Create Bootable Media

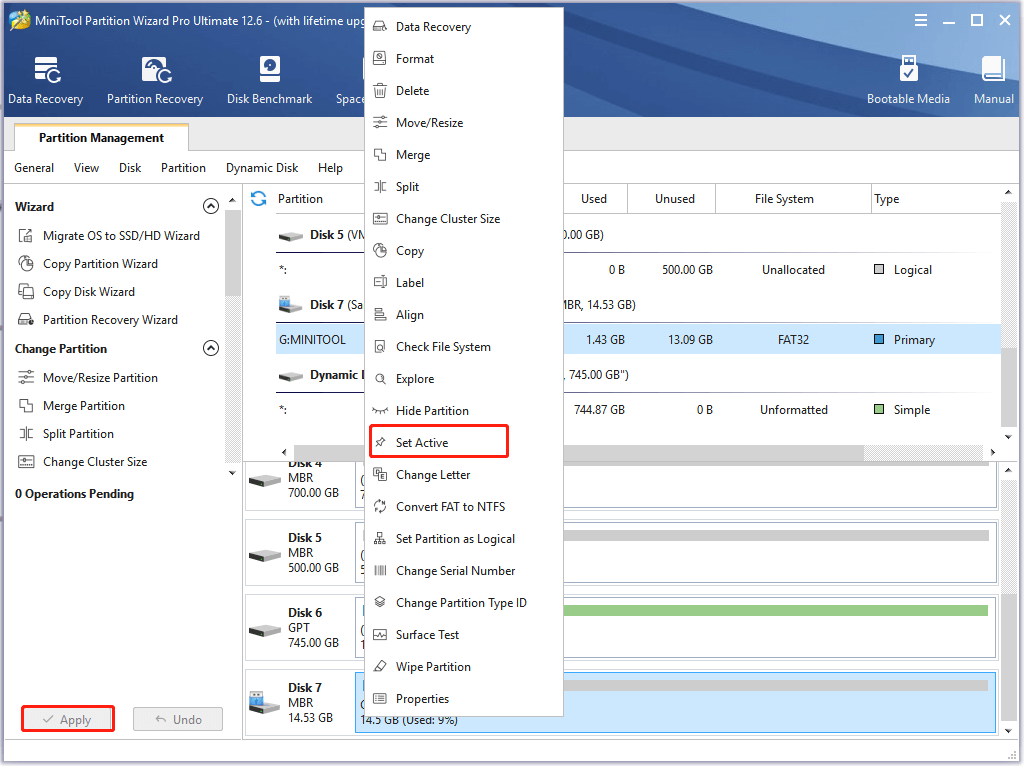(908, 80)
